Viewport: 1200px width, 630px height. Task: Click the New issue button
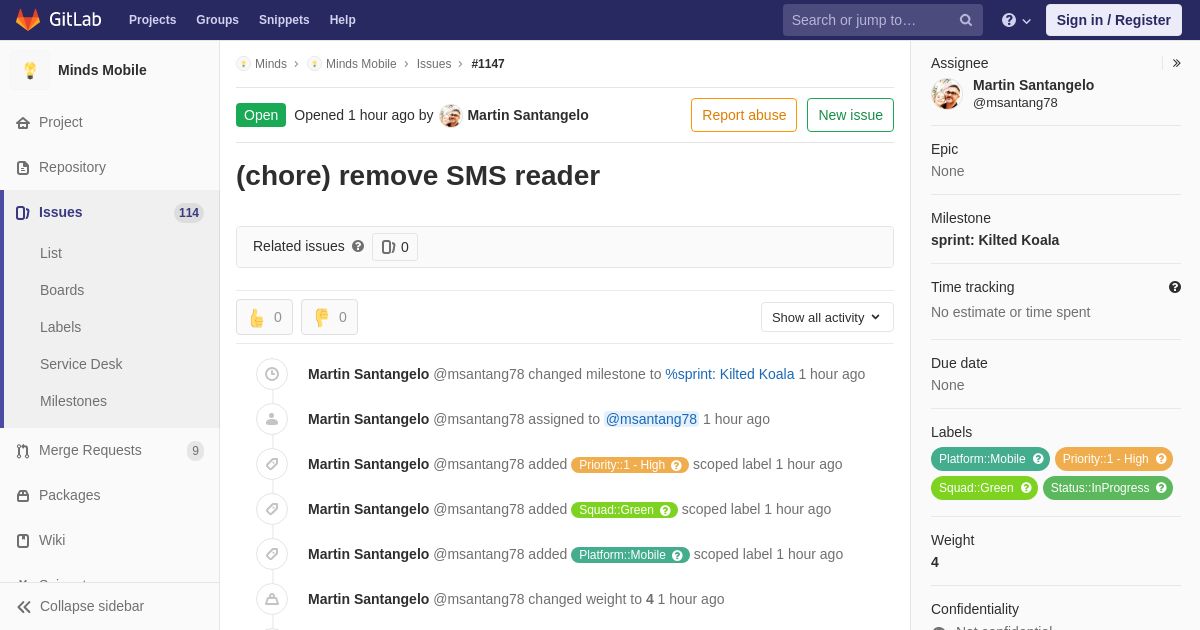(x=850, y=115)
